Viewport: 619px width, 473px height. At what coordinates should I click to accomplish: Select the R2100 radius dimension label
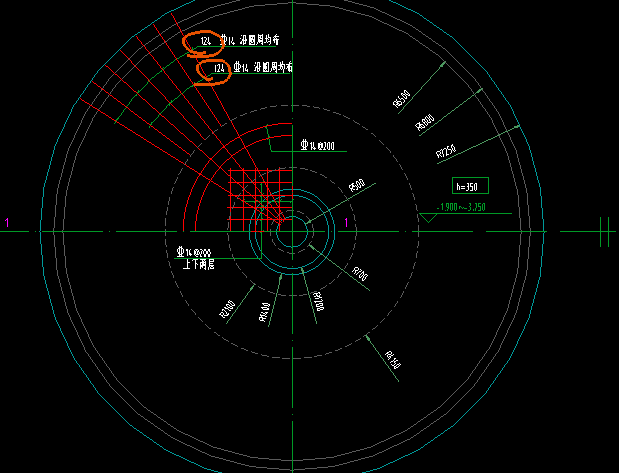click(x=227, y=309)
